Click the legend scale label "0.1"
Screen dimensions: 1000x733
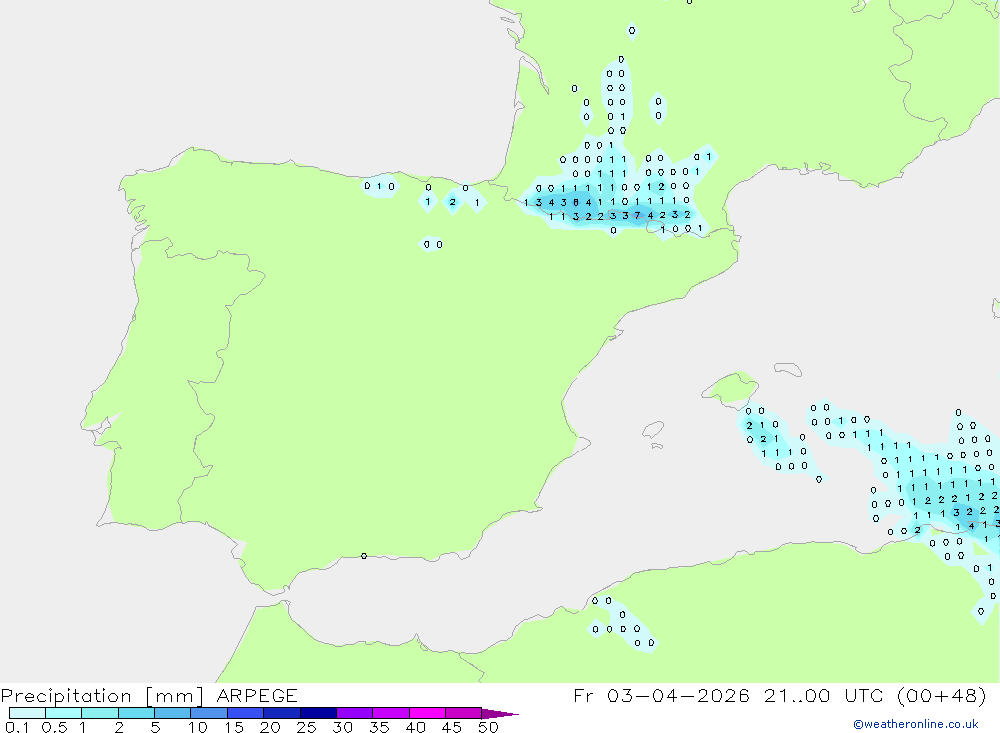pyautogui.click(x=17, y=727)
